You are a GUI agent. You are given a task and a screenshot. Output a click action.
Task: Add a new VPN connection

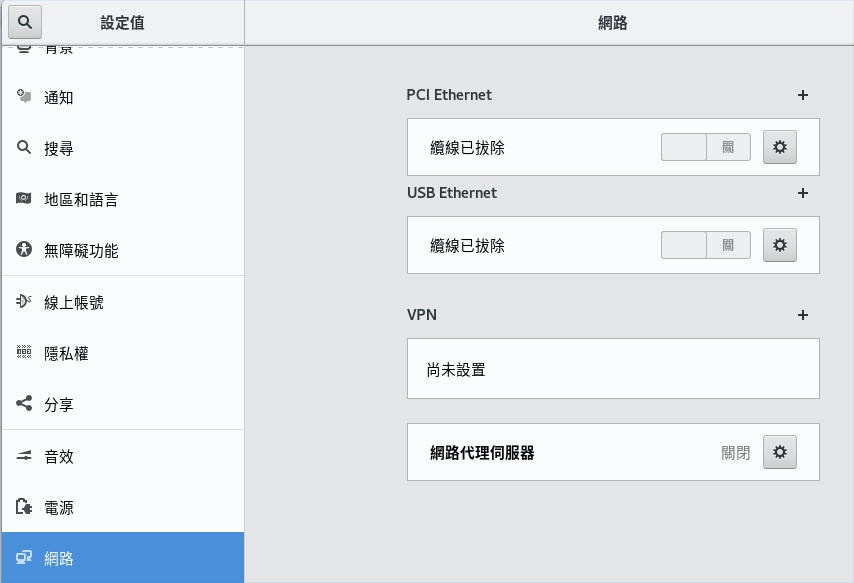pos(802,315)
